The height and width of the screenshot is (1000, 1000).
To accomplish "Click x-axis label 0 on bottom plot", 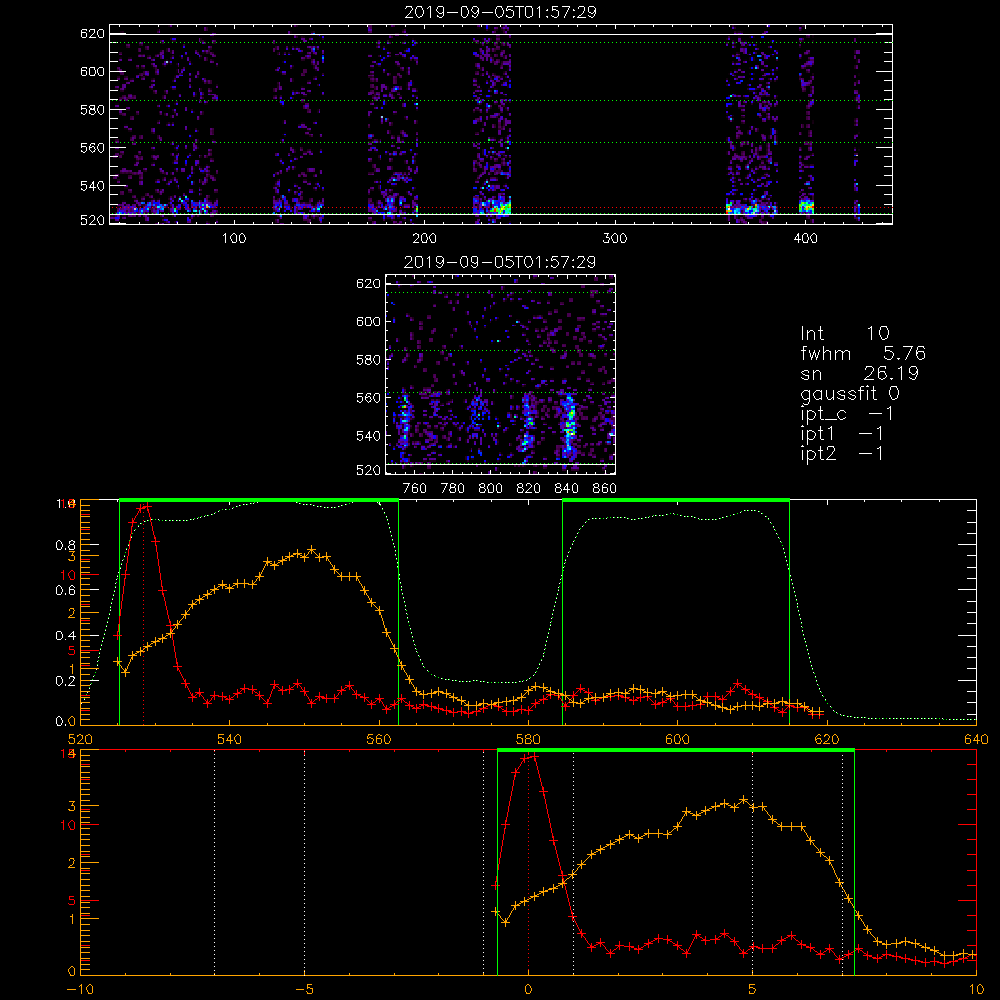I will (x=528, y=990).
